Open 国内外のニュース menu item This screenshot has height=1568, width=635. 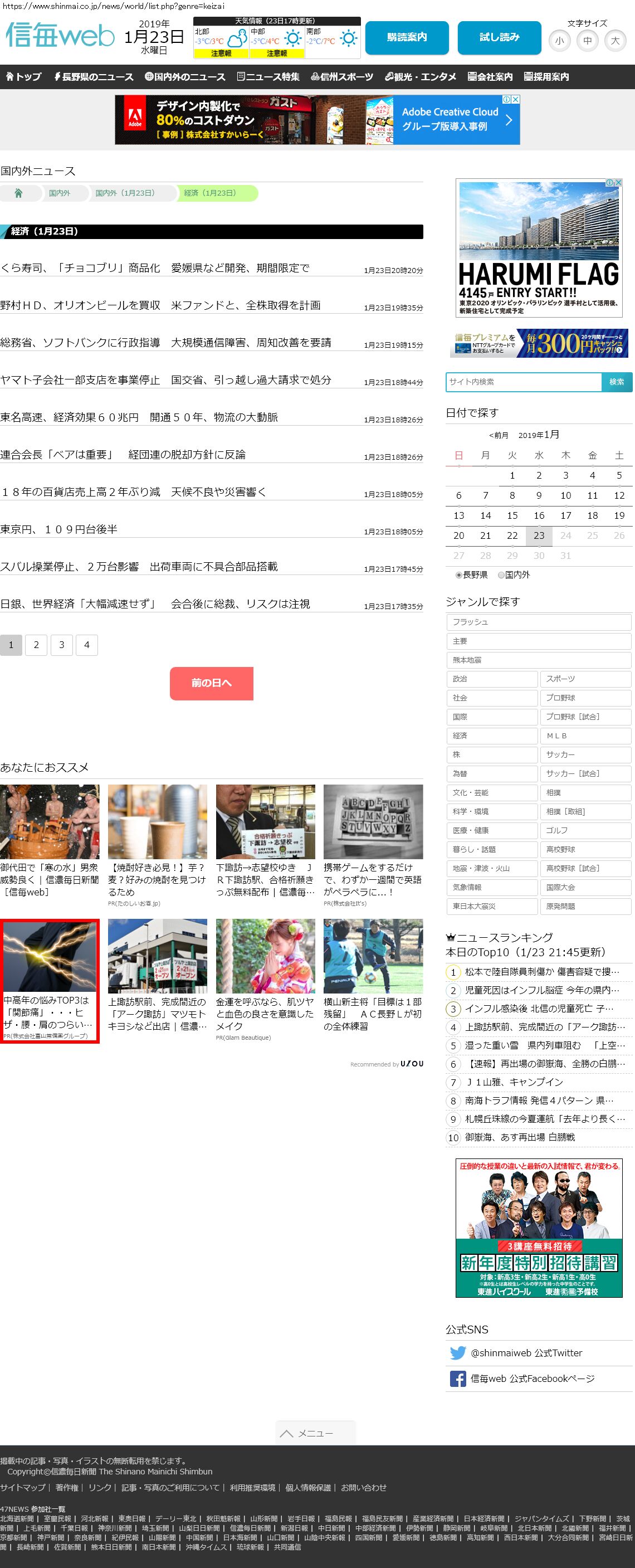pyautogui.click(x=185, y=77)
